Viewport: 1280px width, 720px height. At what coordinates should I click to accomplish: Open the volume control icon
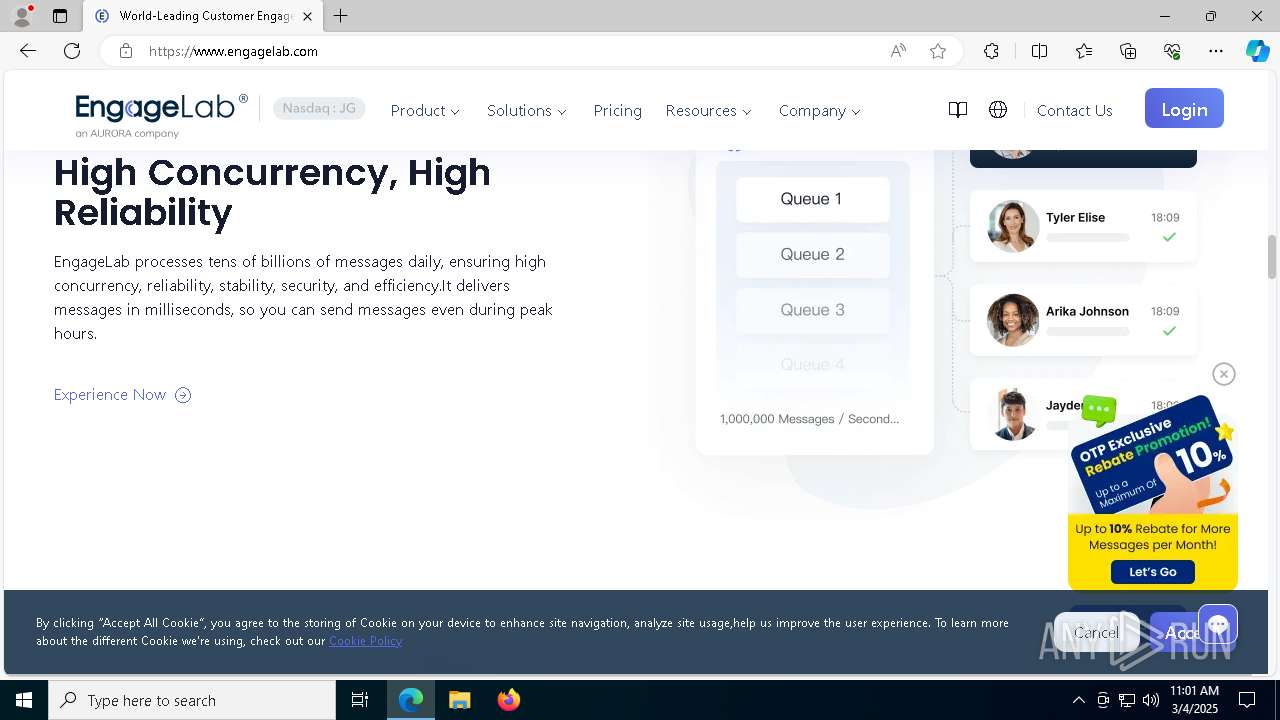1151,700
